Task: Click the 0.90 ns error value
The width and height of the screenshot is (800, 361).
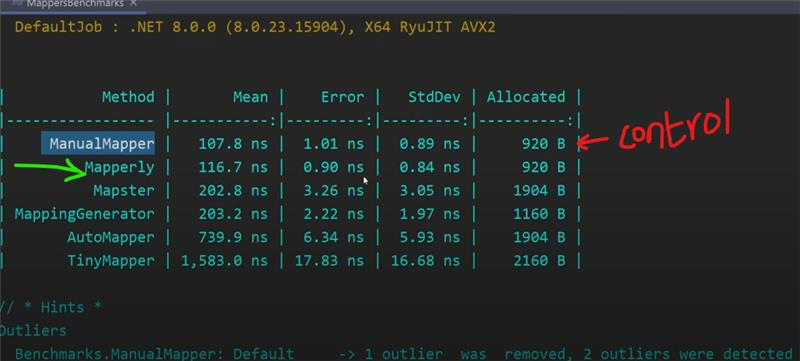Action: tap(334, 167)
